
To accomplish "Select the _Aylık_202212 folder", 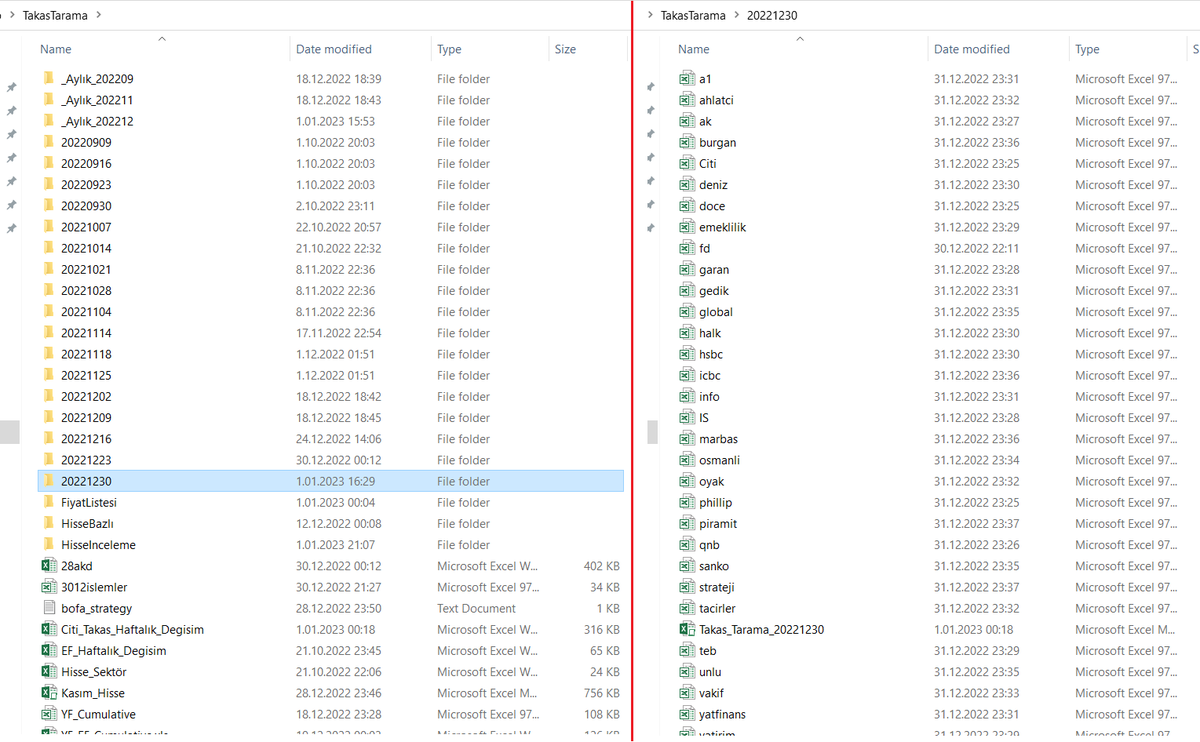I will click(97, 121).
